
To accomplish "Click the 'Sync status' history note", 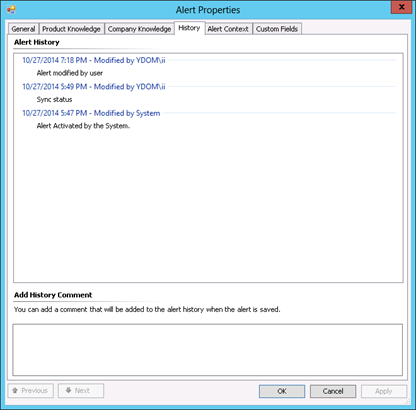I will (54, 99).
